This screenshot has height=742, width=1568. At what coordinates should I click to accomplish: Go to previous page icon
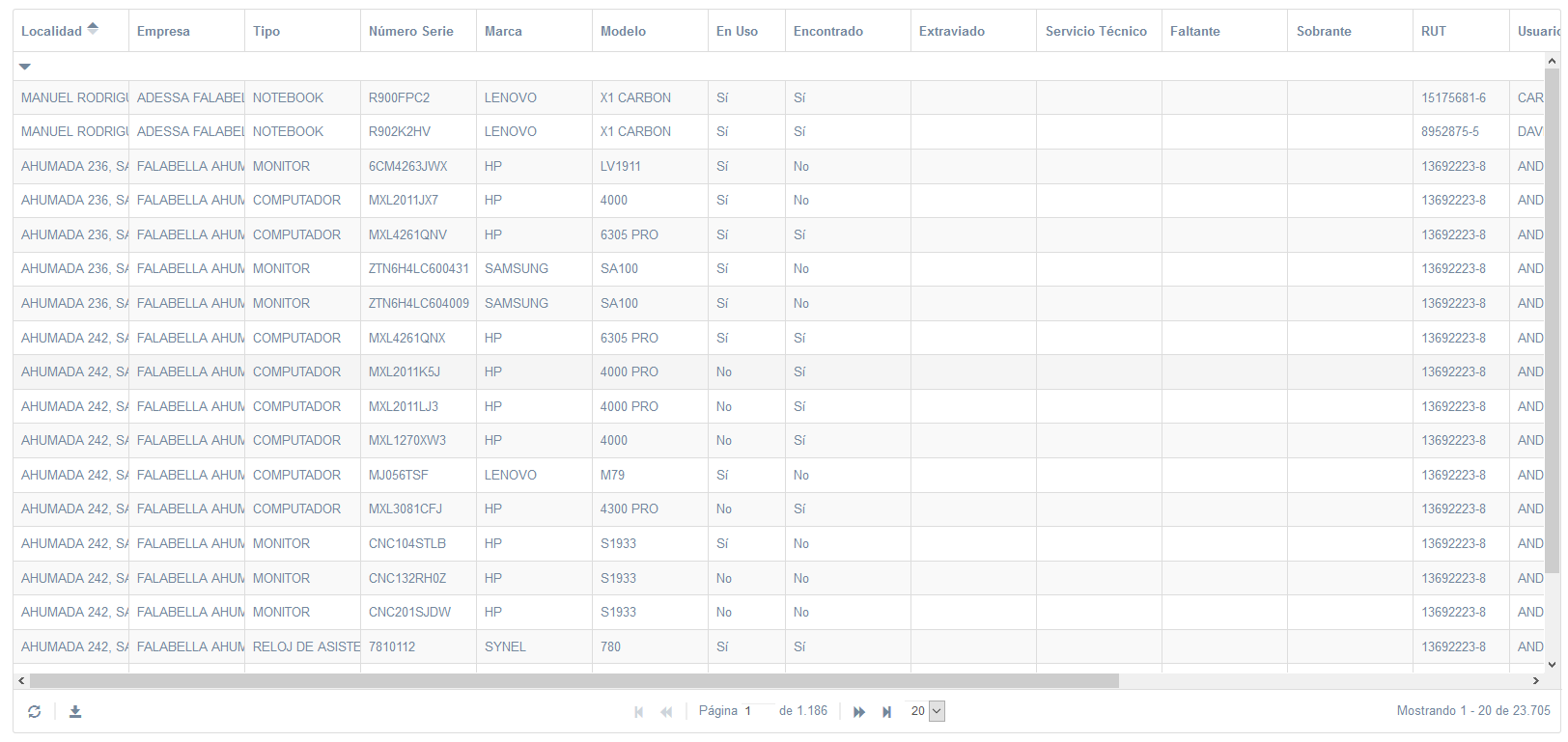[666, 712]
